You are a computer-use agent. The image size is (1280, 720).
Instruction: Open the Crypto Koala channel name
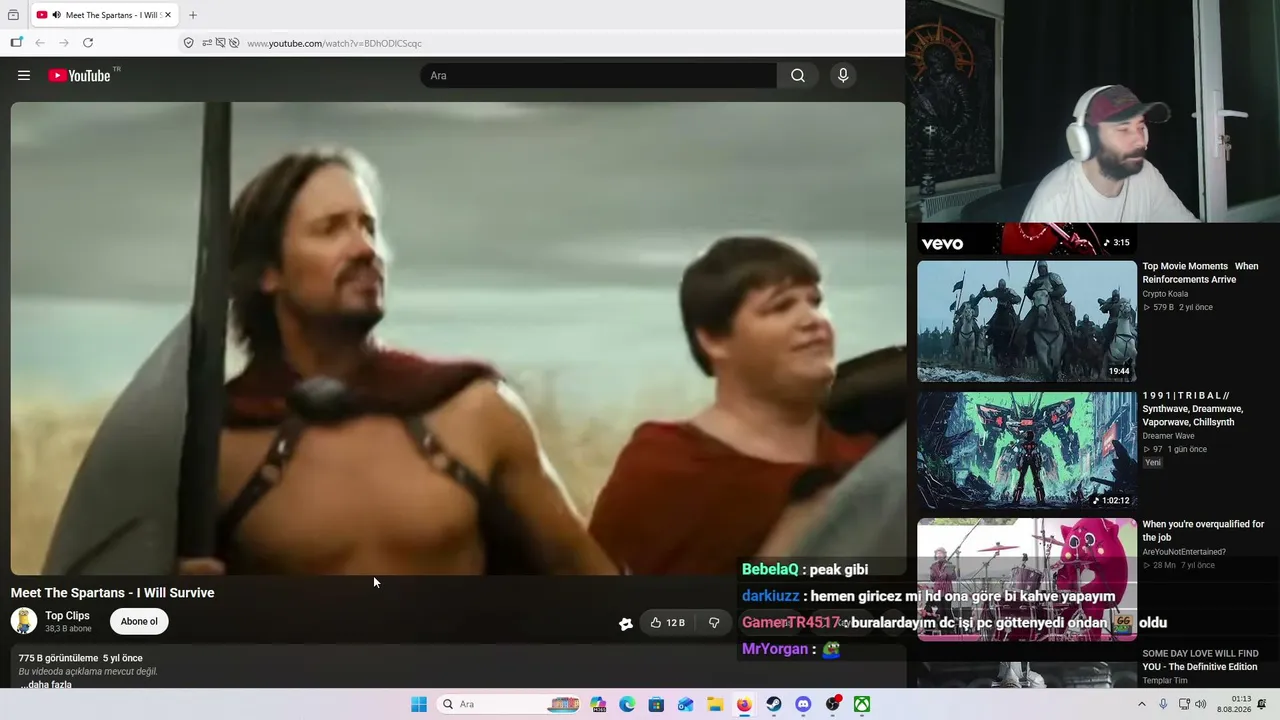pos(1165,294)
